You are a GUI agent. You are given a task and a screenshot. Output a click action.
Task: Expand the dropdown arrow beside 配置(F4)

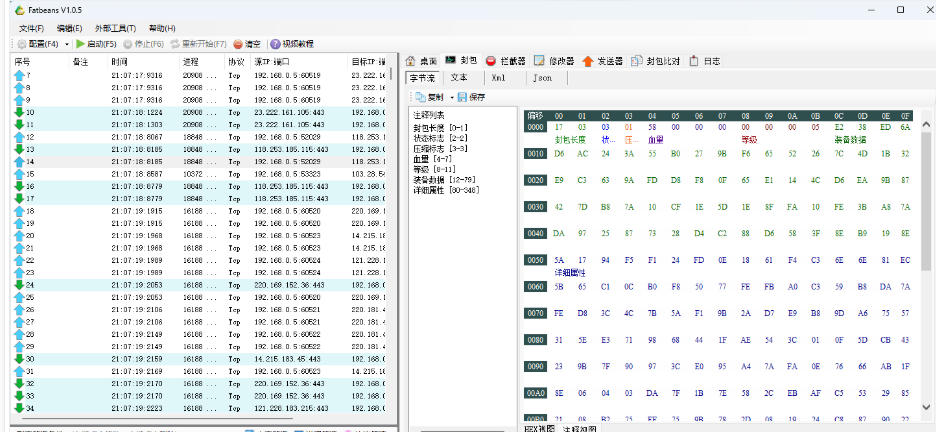(x=67, y=44)
